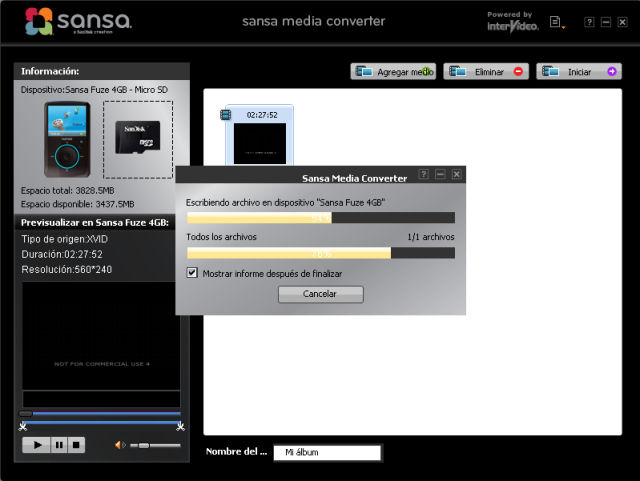Select the SanDisk Micro SD card image
Image resolution: width=640 pixels, height=481 pixels.
pos(138,139)
